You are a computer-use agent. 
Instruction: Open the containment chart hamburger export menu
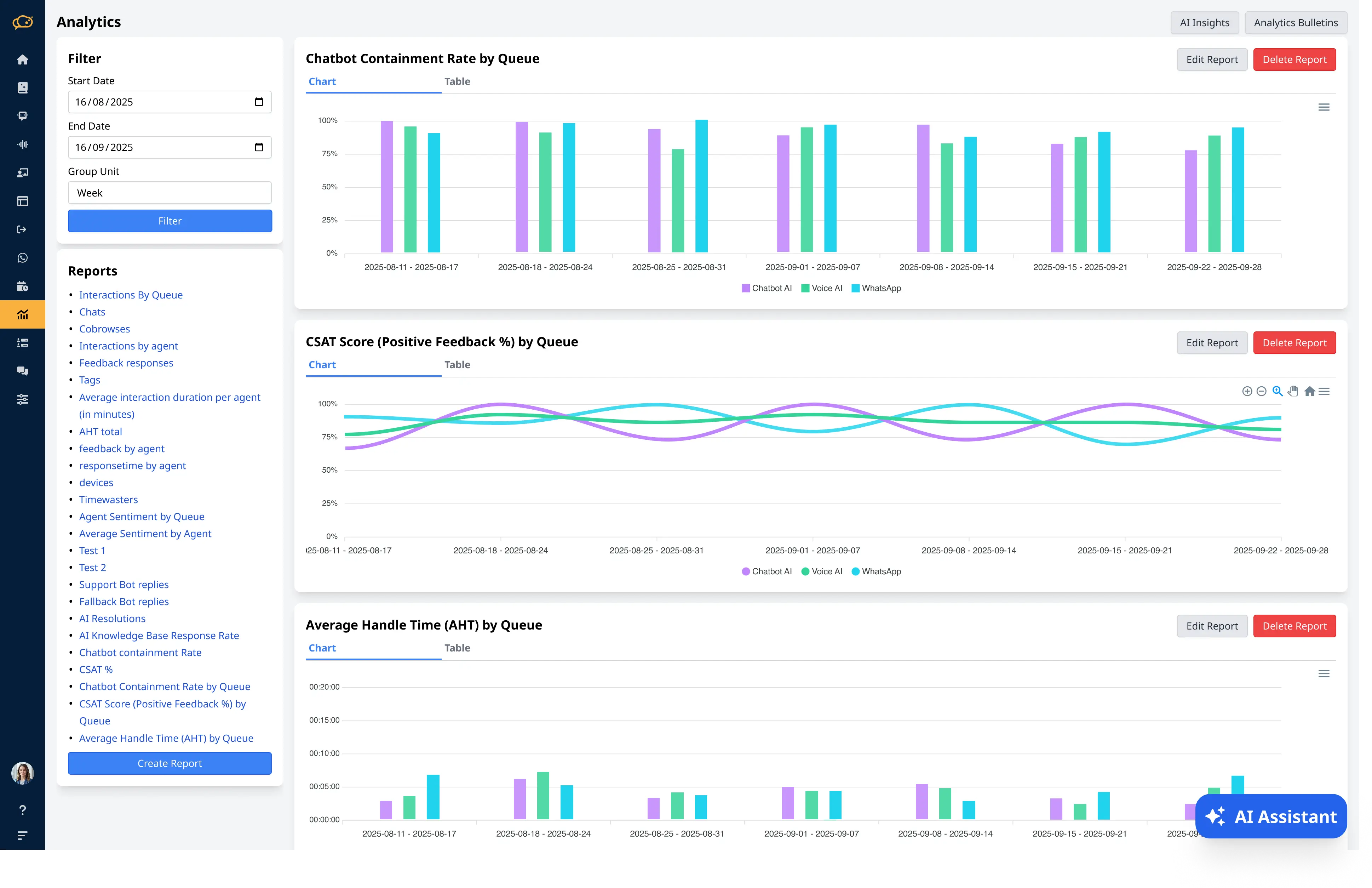(1324, 107)
